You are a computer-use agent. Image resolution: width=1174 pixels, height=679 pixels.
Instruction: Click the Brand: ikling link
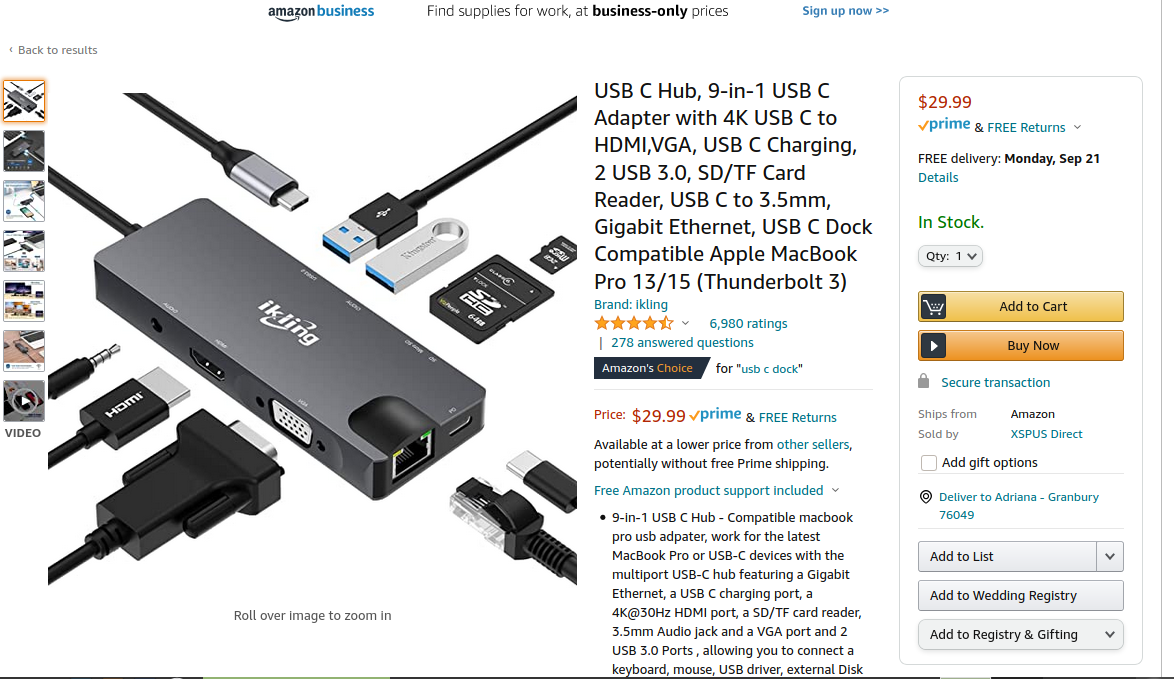[x=630, y=305]
